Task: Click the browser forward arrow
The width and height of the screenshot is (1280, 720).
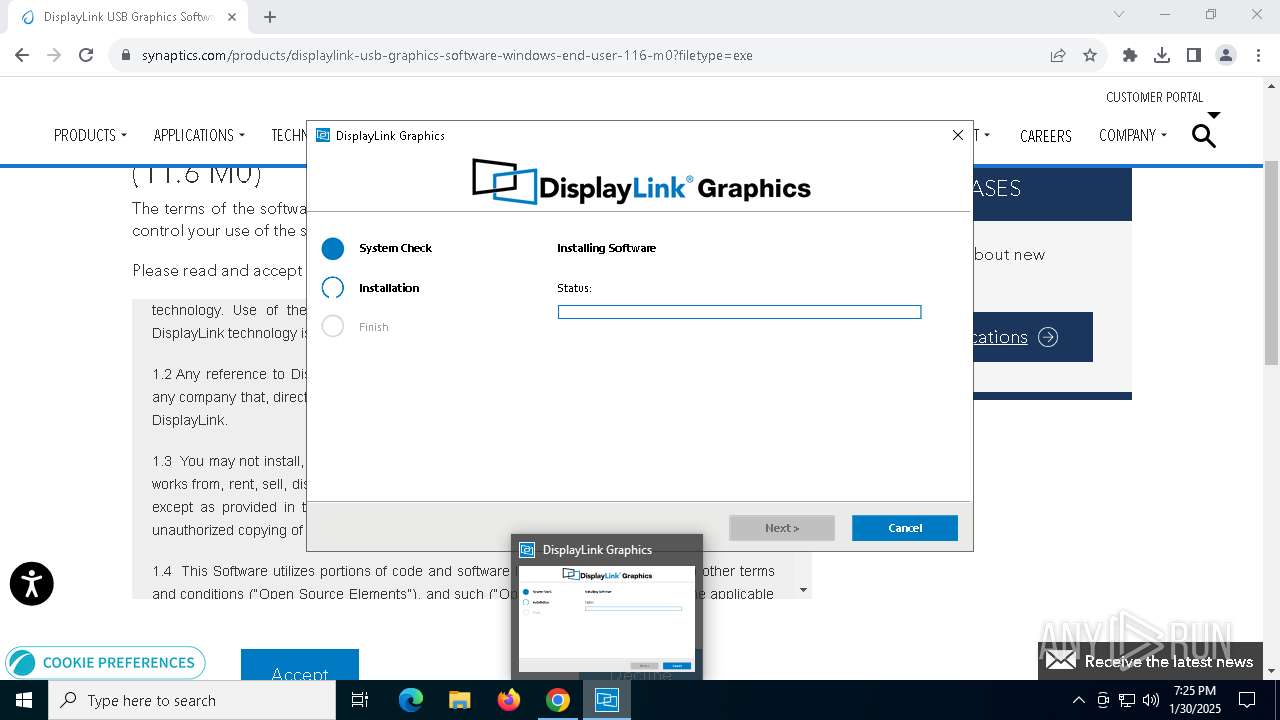Action: [54, 55]
